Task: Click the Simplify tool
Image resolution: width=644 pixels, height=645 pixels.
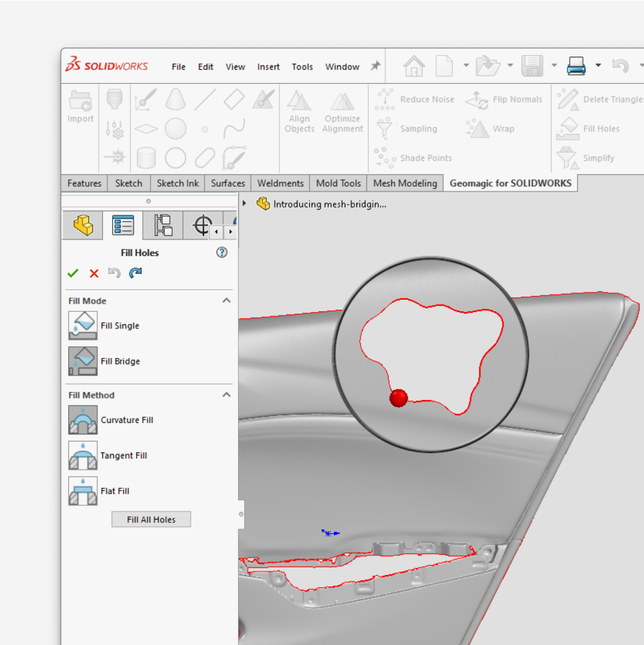Action: 586,158
